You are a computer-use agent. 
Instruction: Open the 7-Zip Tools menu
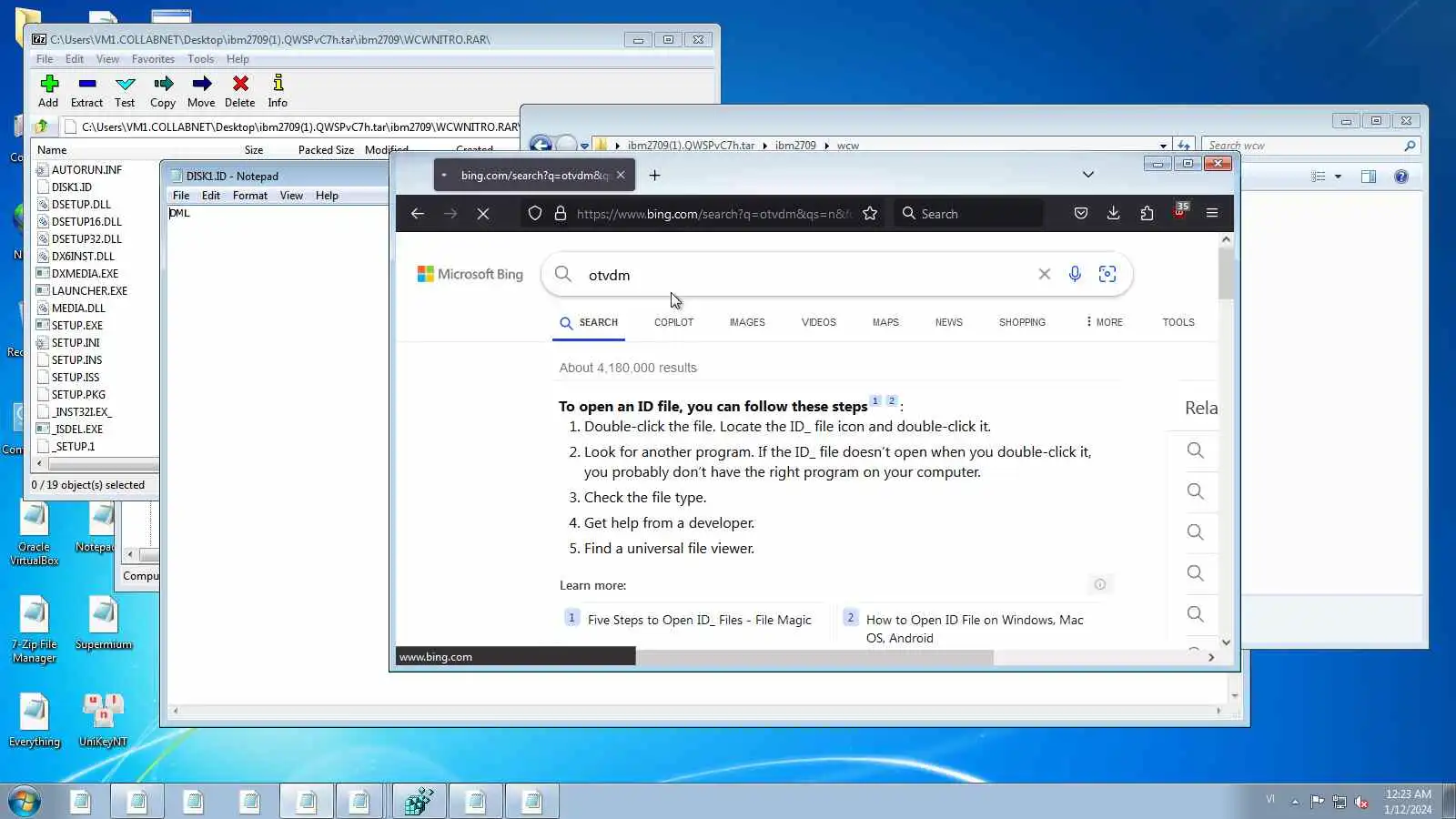pyautogui.click(x=200, y=59)
